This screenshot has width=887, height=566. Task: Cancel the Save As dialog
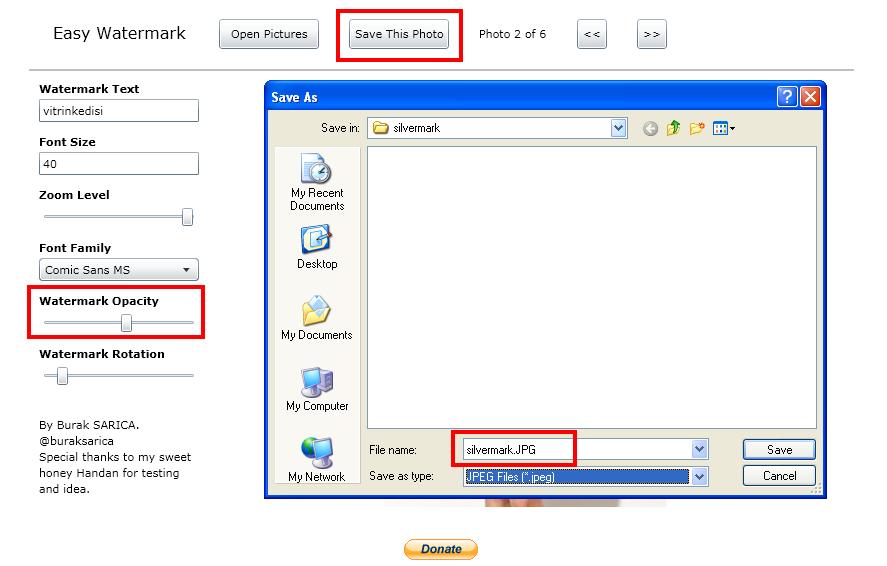(779, 476)
